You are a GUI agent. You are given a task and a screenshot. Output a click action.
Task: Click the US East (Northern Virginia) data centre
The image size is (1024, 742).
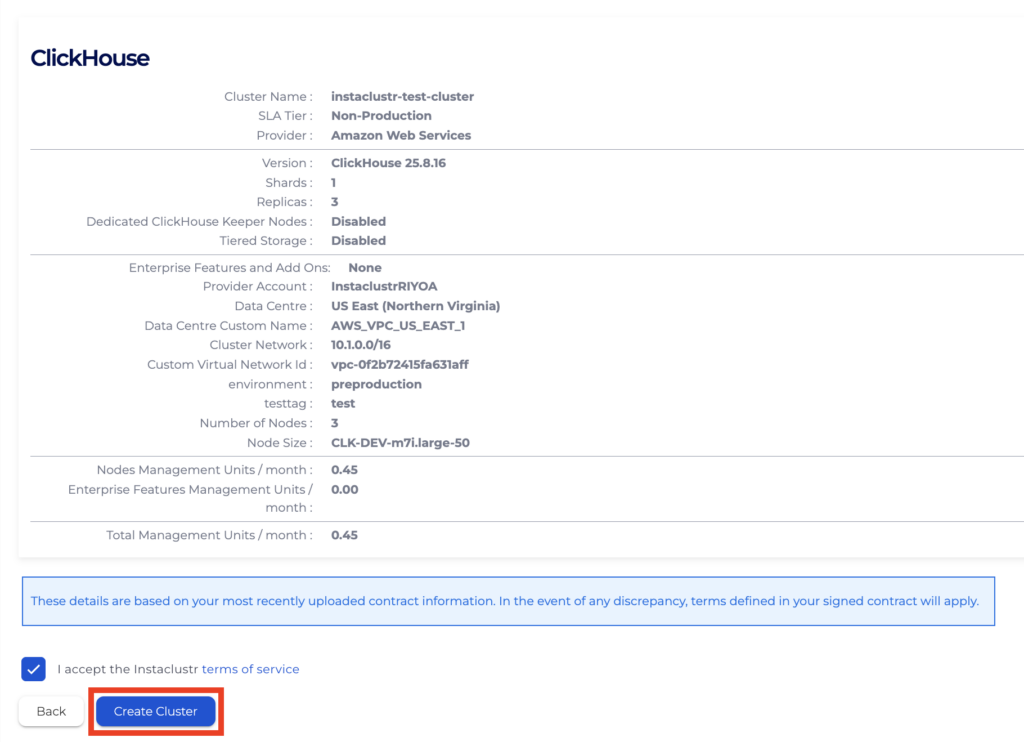click(415, 306)
